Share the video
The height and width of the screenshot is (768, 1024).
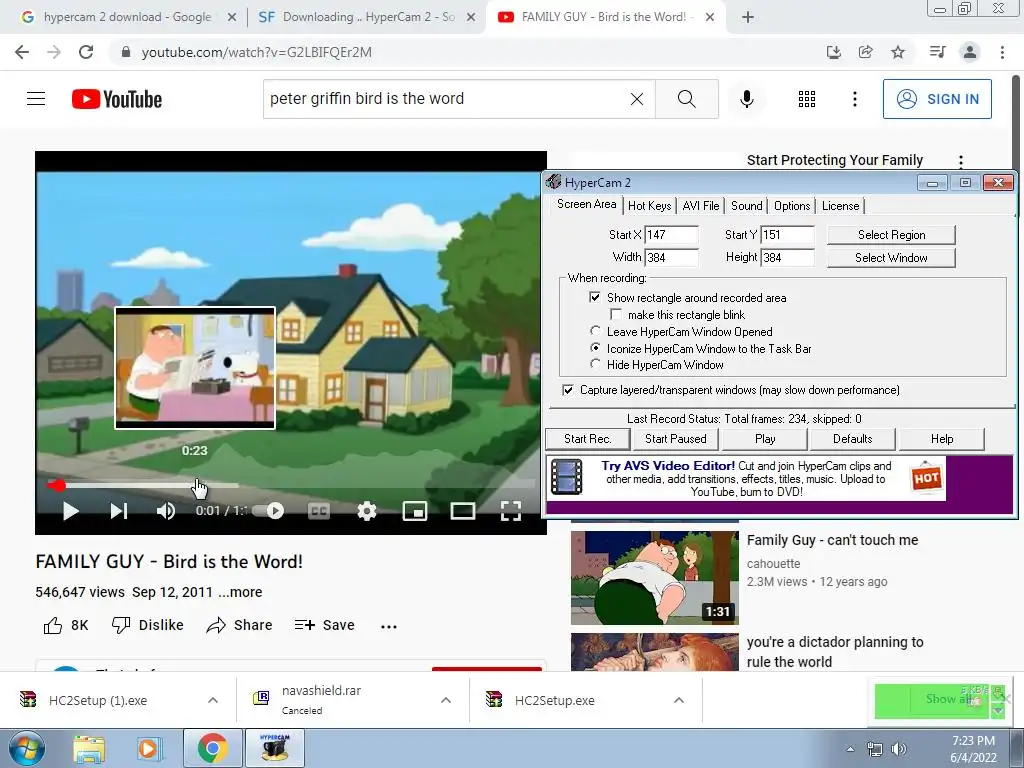pos(239,626)
